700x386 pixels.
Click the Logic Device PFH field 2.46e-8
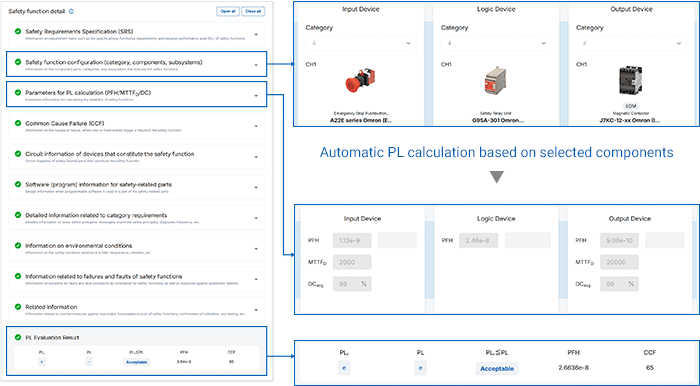click(x=479, y=240)
